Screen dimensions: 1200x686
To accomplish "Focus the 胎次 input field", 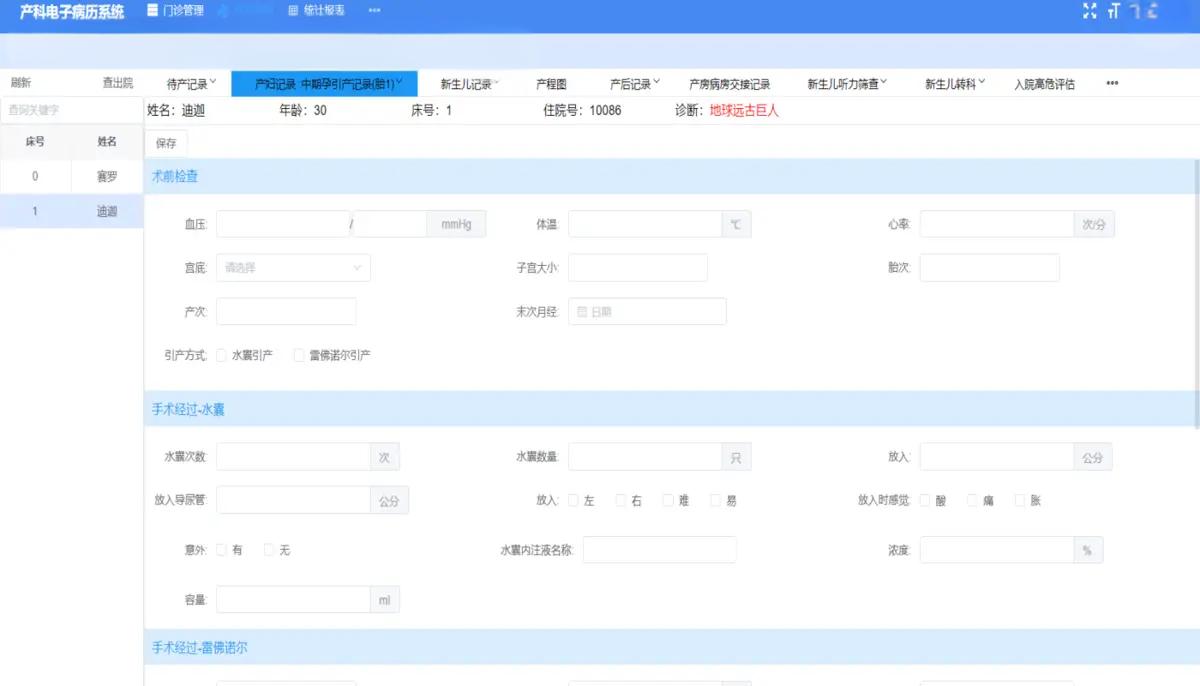I will tap(990, 268).
